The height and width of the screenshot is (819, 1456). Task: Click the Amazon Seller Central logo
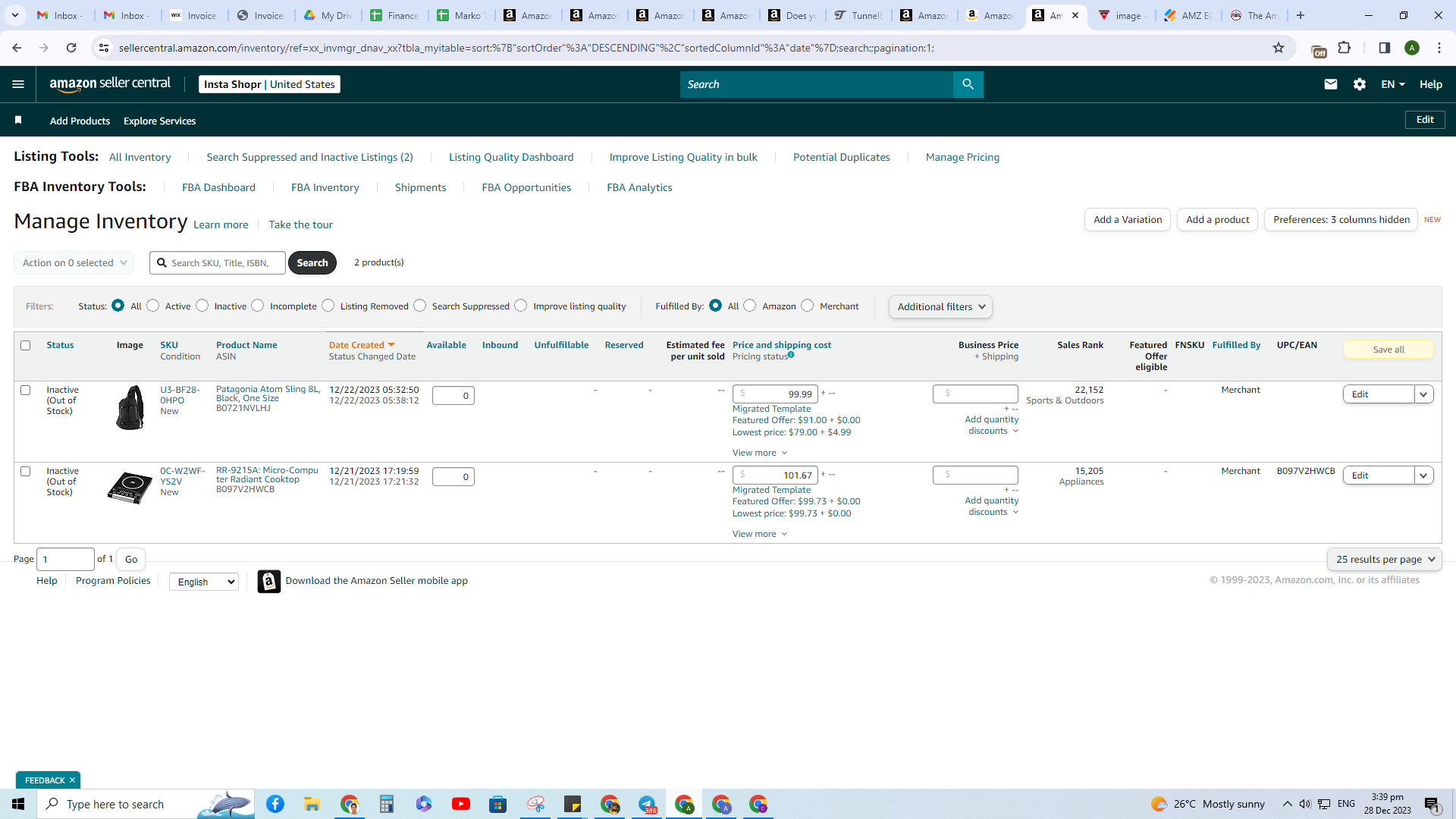pos(110,84)
